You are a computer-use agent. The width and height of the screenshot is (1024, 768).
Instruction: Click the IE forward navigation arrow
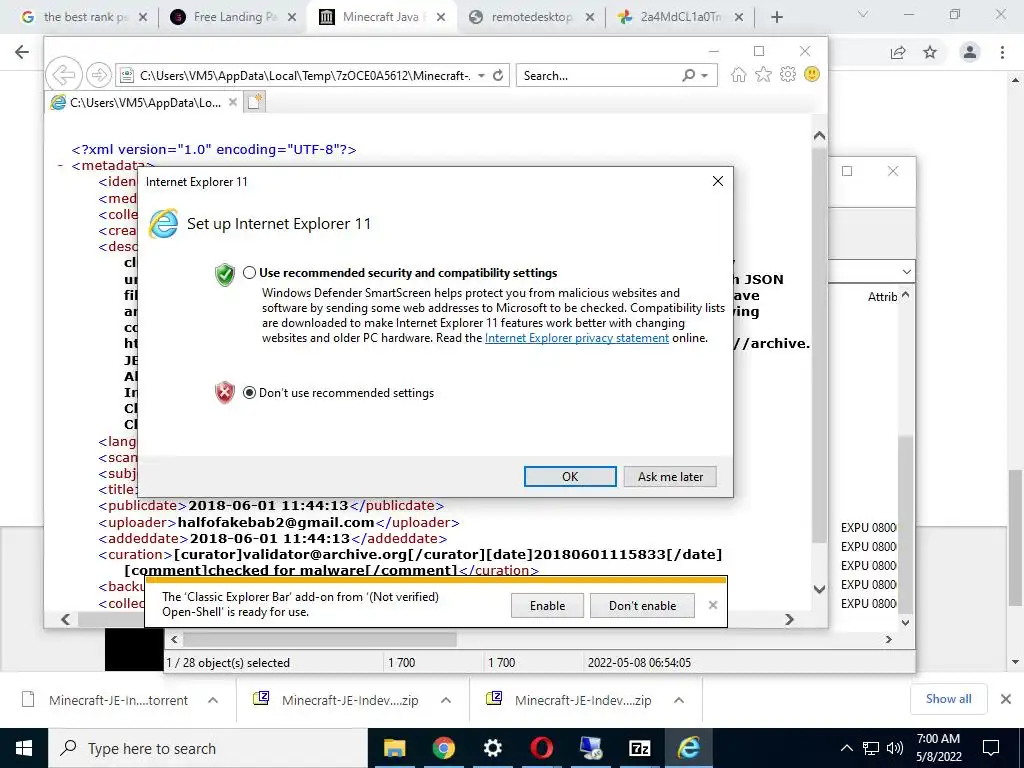point(99,75)
